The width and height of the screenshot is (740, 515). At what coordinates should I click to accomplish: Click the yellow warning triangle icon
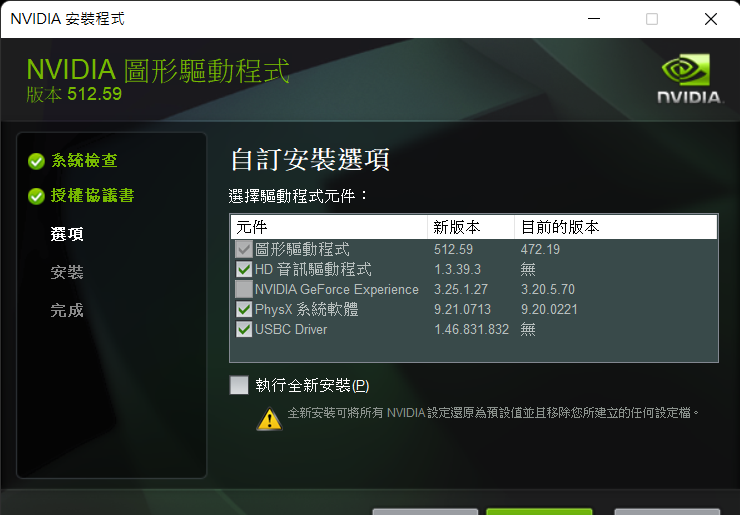coord(269,419)
